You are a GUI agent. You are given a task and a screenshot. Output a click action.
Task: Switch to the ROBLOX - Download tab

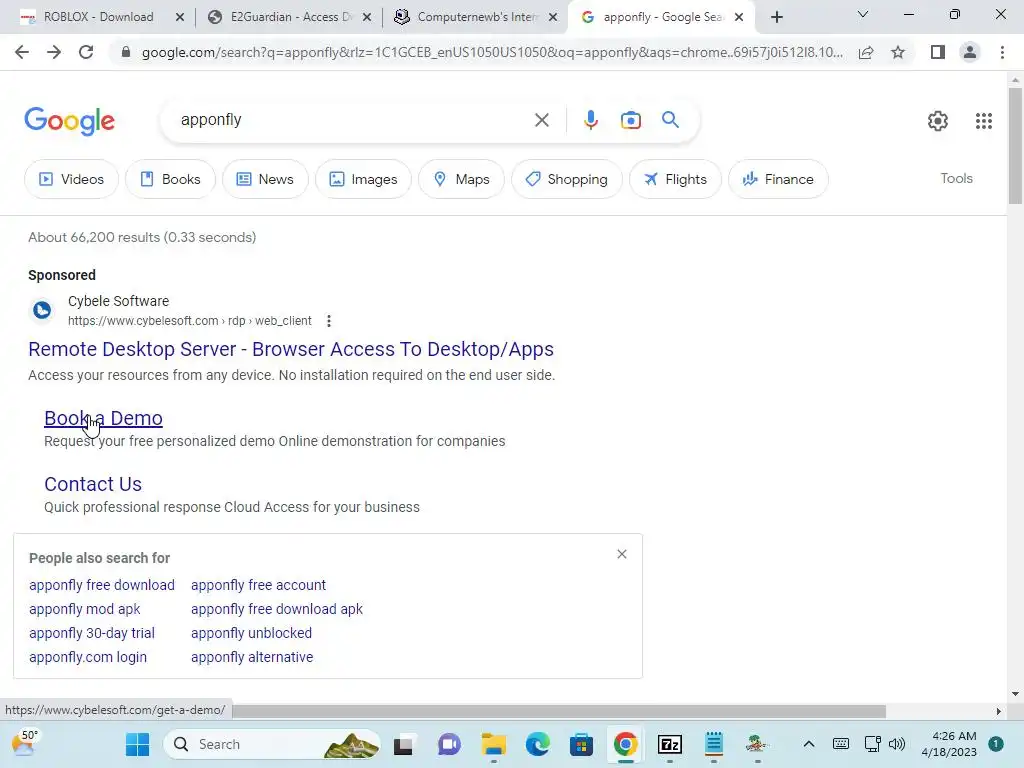(x=98, y=17)
